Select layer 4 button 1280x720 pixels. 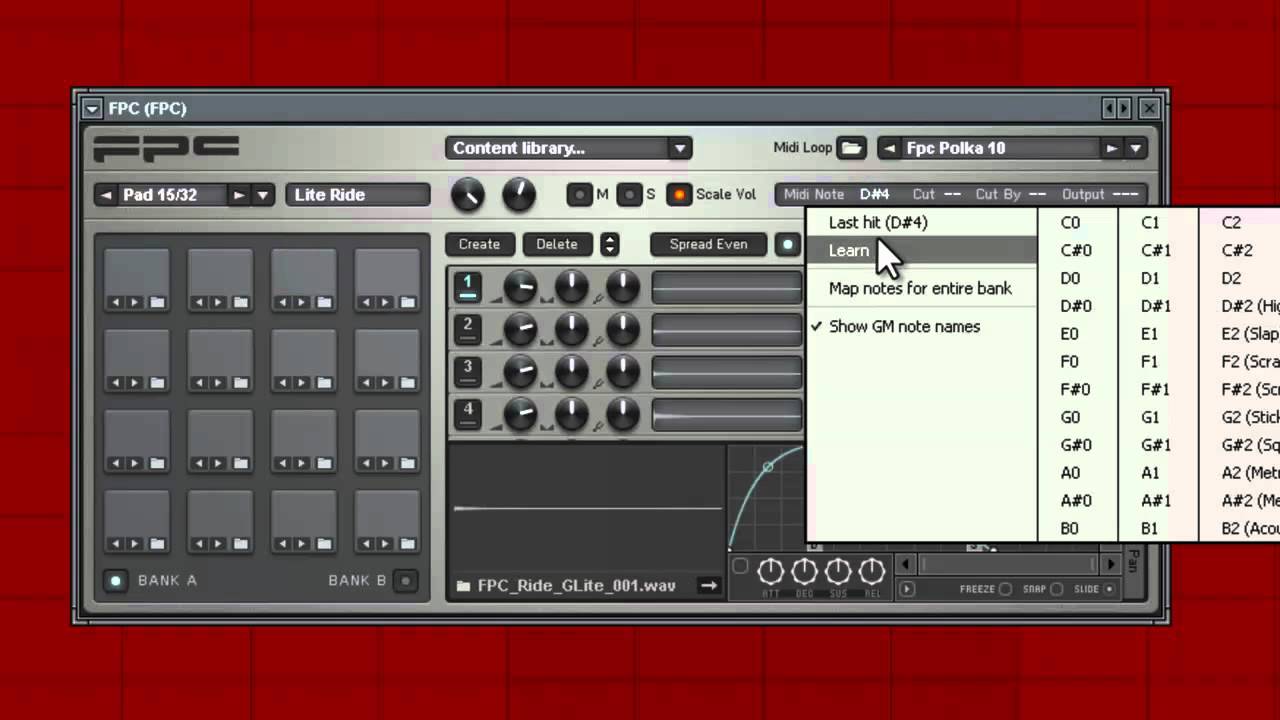tap(467, 414)
